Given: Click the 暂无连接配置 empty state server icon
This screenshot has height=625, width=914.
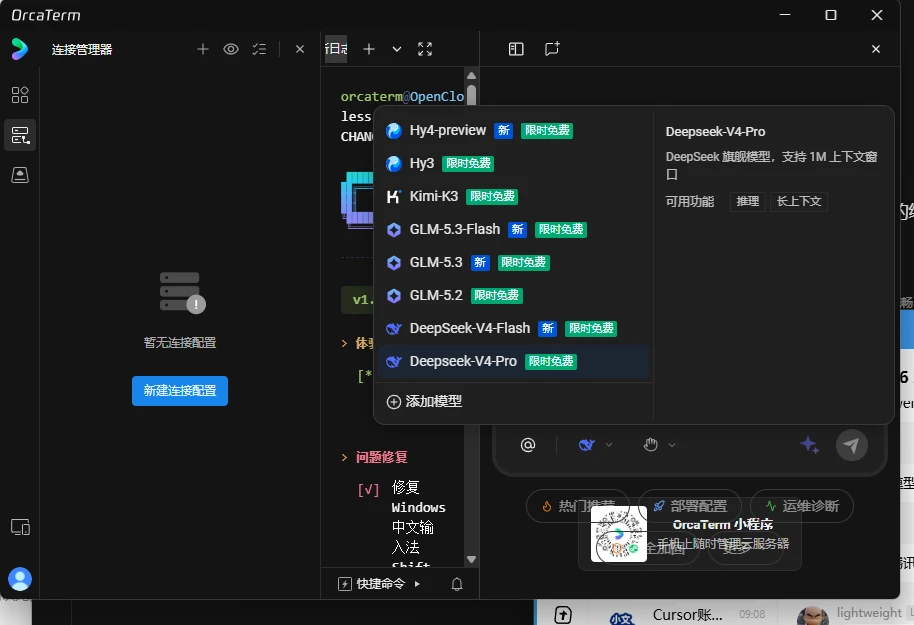Looking at the screenshot, I should (x=182, y=292).
